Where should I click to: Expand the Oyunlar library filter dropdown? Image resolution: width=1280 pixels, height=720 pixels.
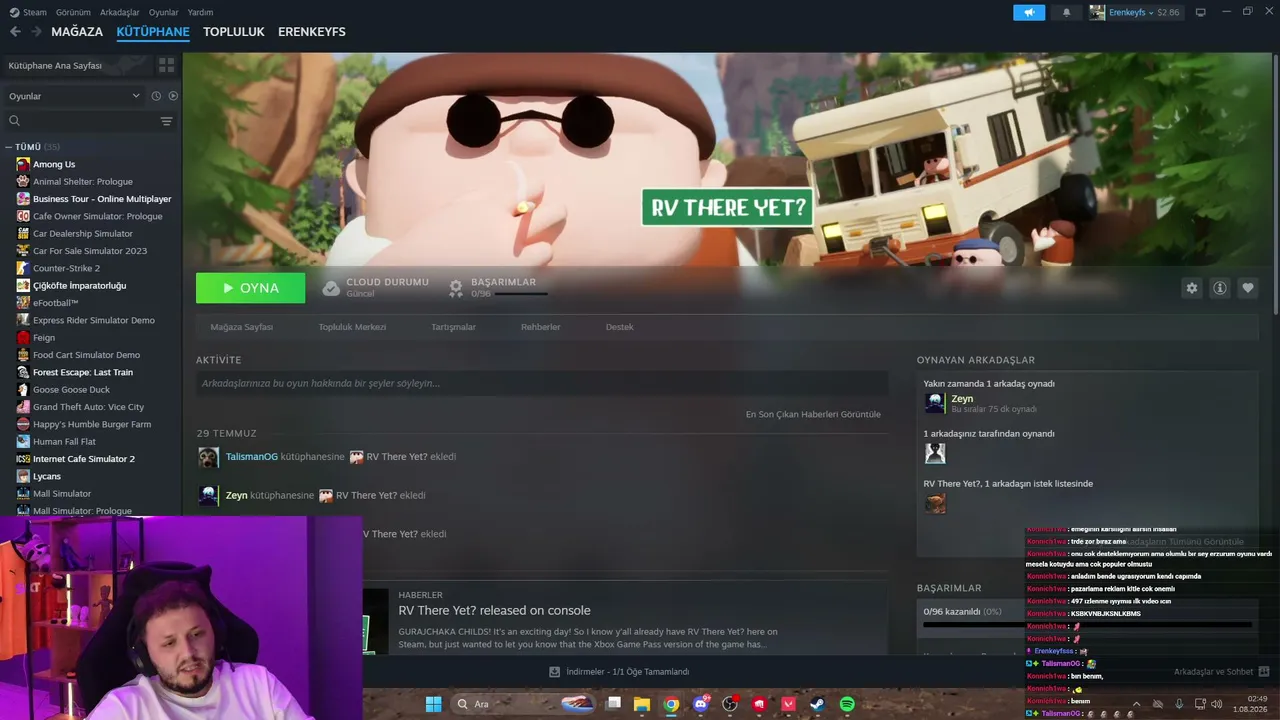(x=74, y=96)
